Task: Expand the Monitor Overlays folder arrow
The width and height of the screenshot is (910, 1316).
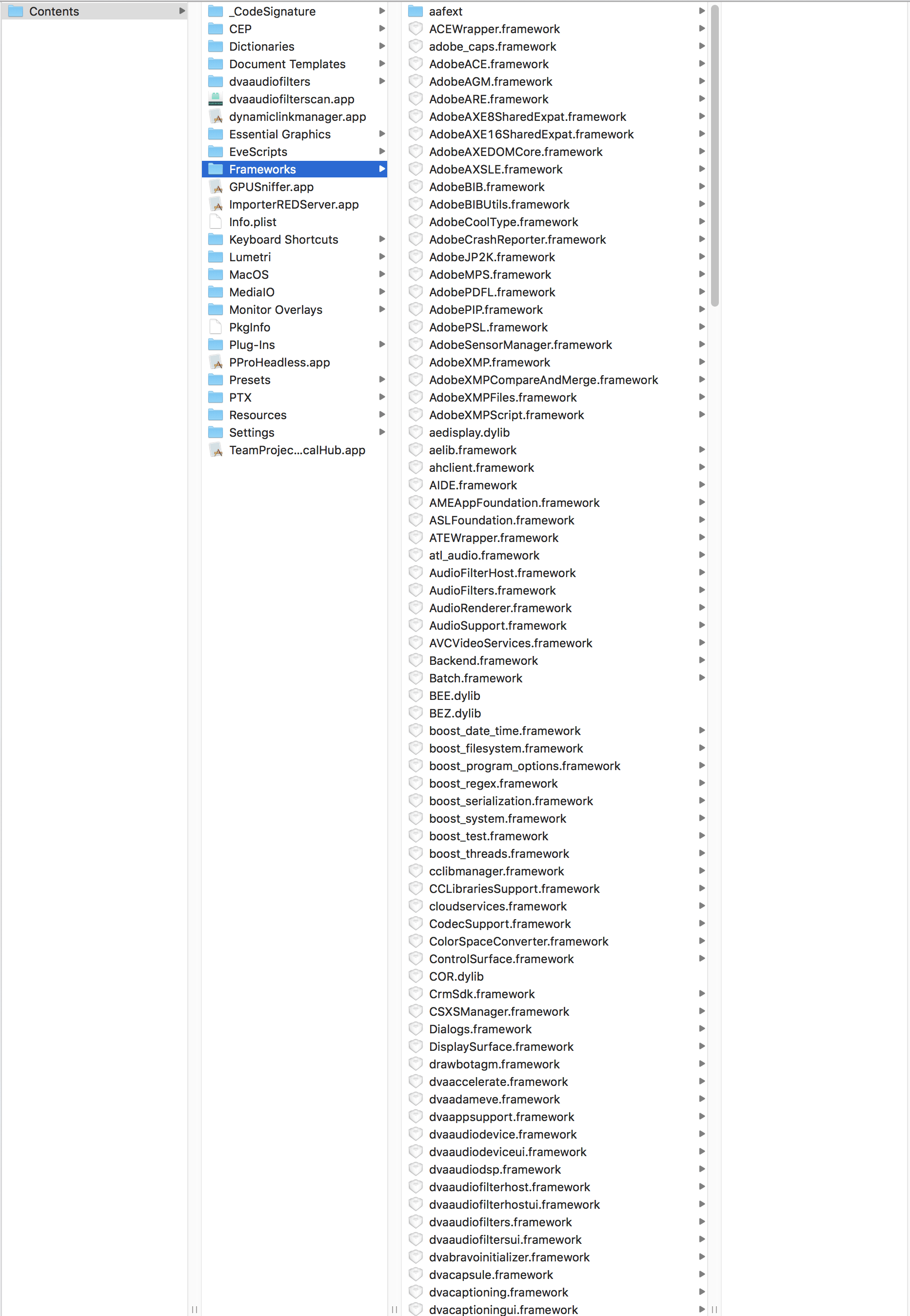Action: (382, 310)
